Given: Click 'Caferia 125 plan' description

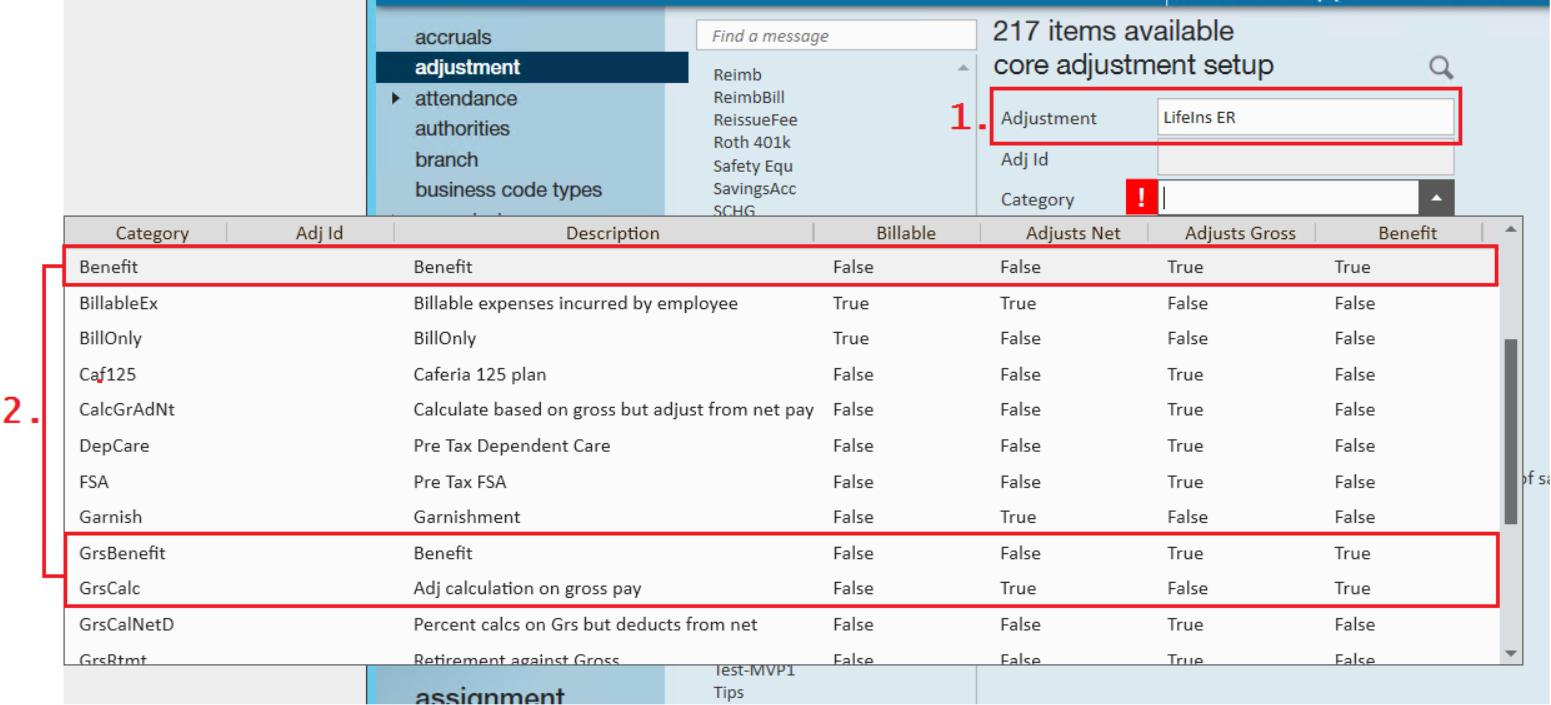Looking at the screenshot, I should click(480, 374).
